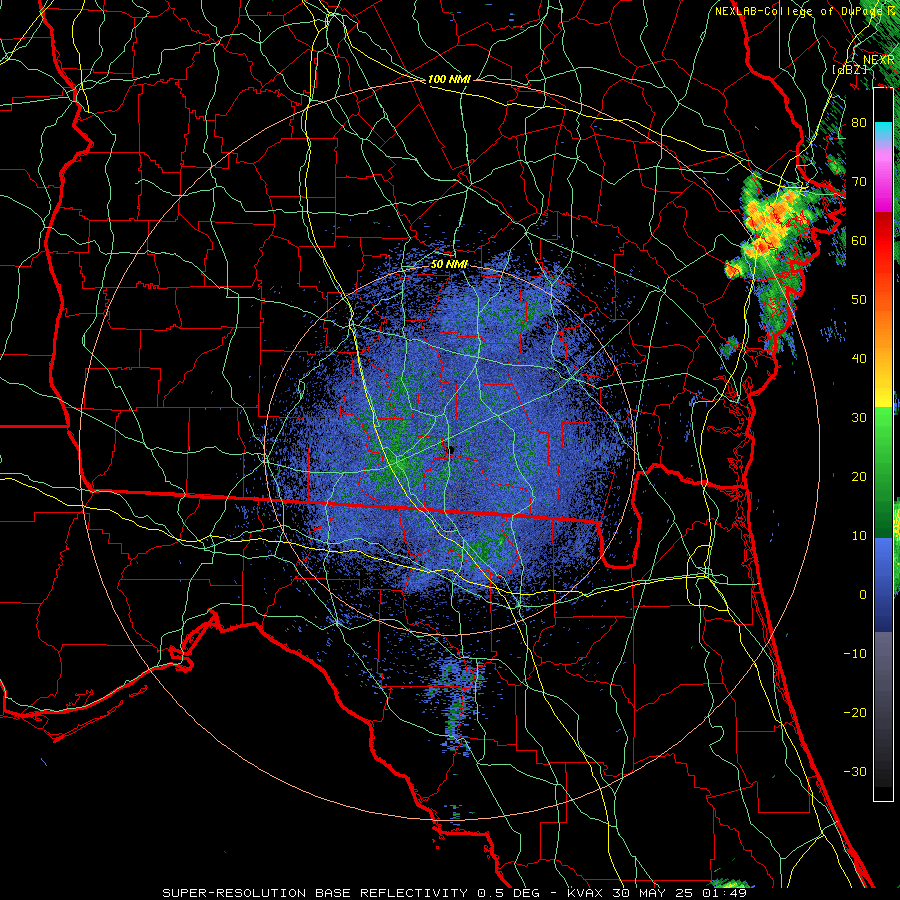The width and height of the screenshot is (900, 900).
Task: Click the -30 value on the dBZ scale
Action: 855,771
